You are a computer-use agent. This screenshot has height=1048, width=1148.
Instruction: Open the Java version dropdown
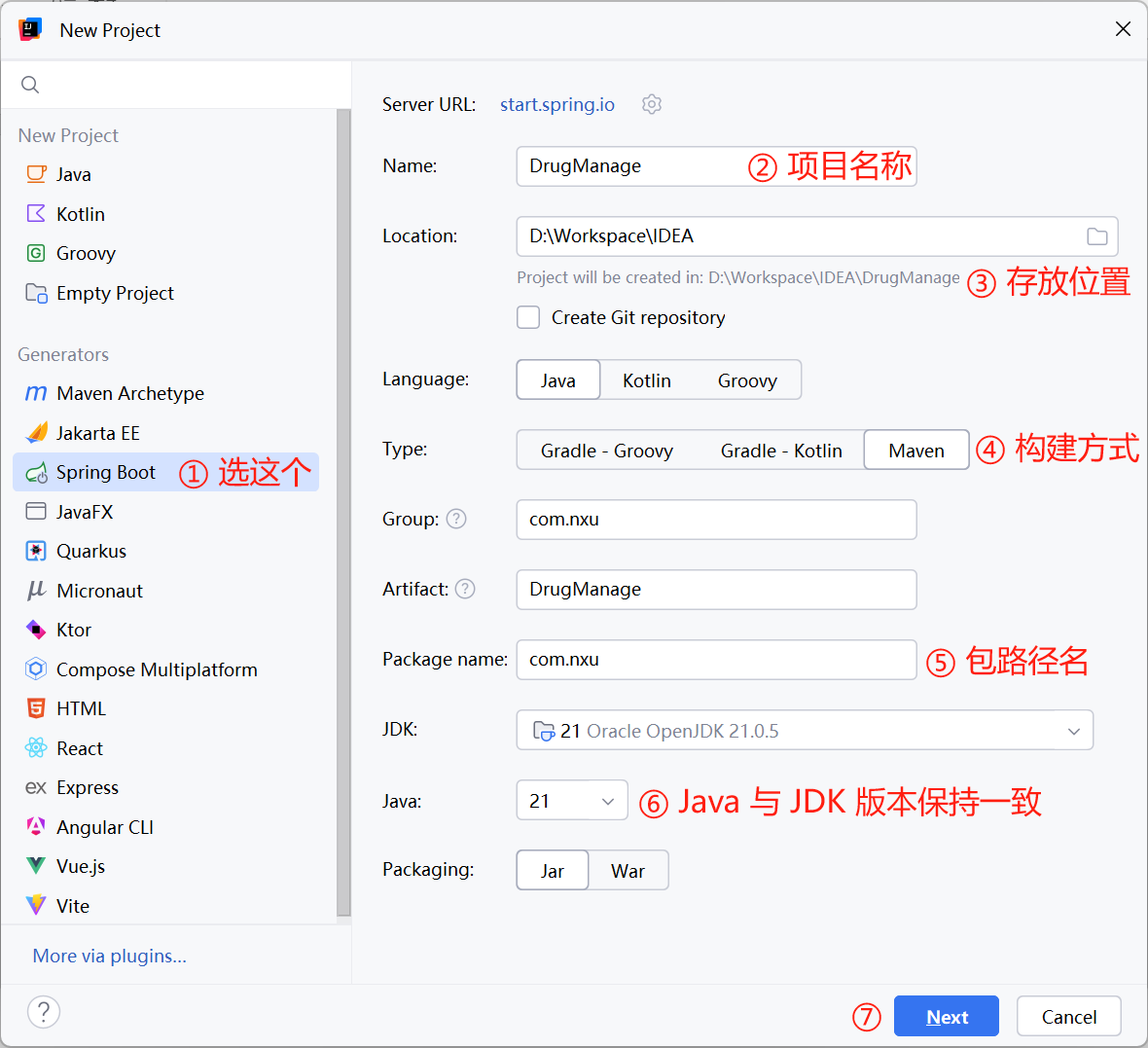click(x=572, y=801)
